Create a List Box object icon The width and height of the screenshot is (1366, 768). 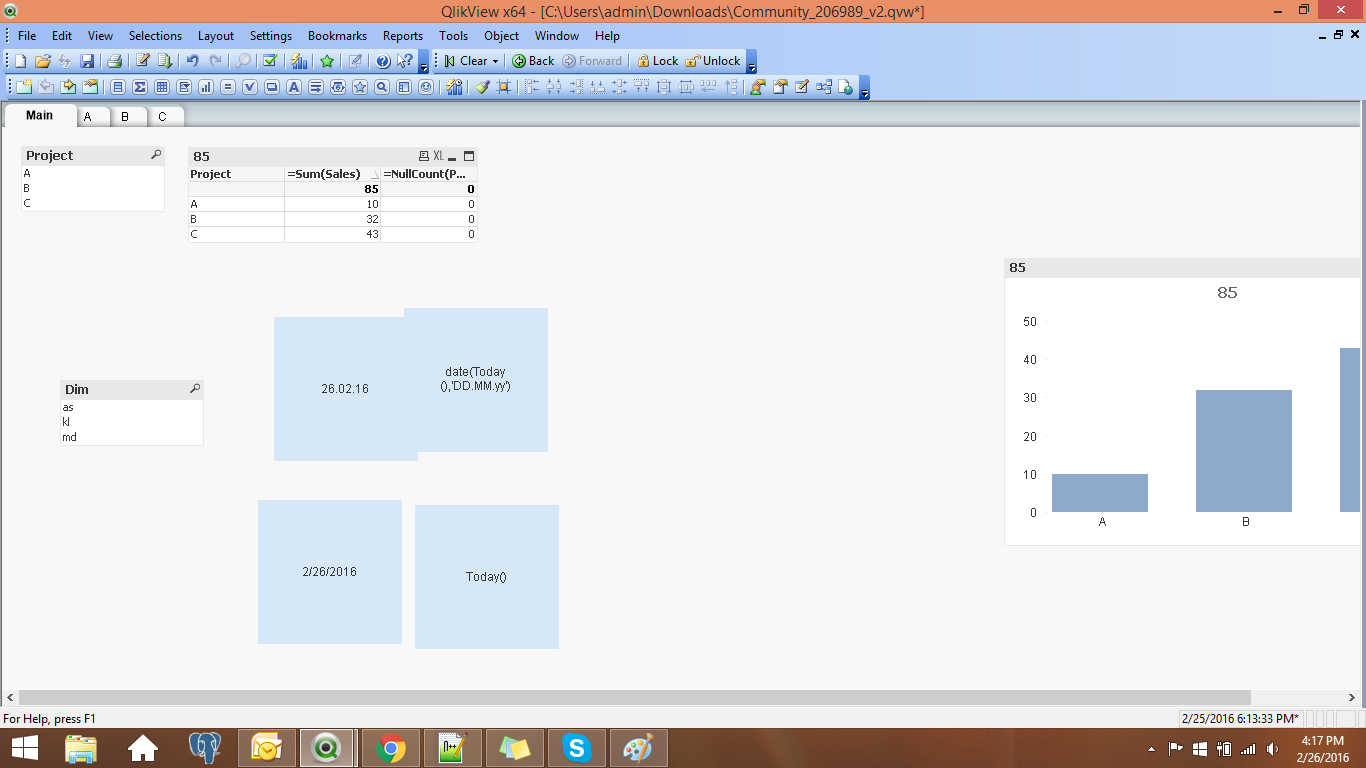(118, 87)
